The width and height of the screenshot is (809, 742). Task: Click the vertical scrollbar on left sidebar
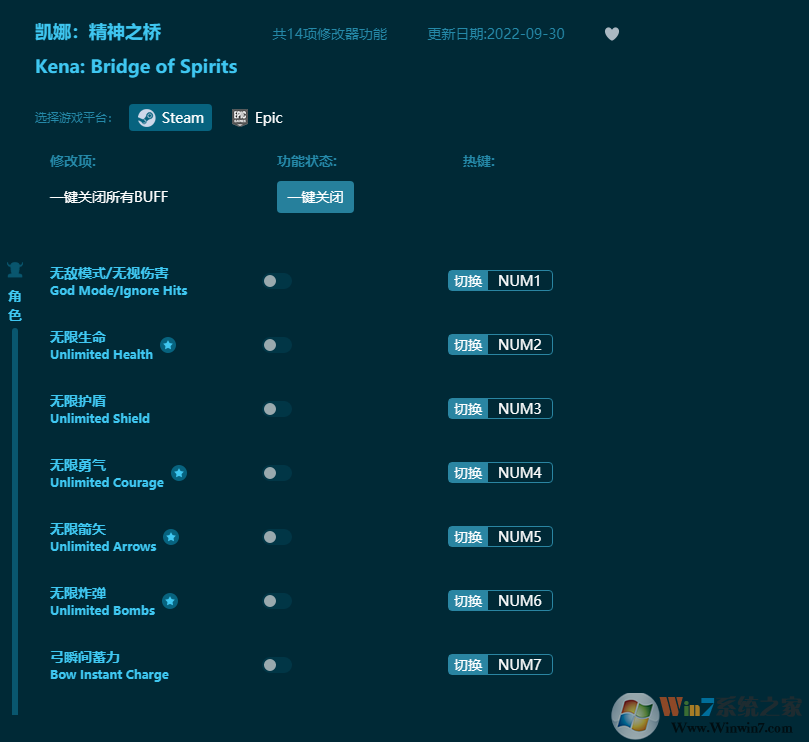point(15,520)
